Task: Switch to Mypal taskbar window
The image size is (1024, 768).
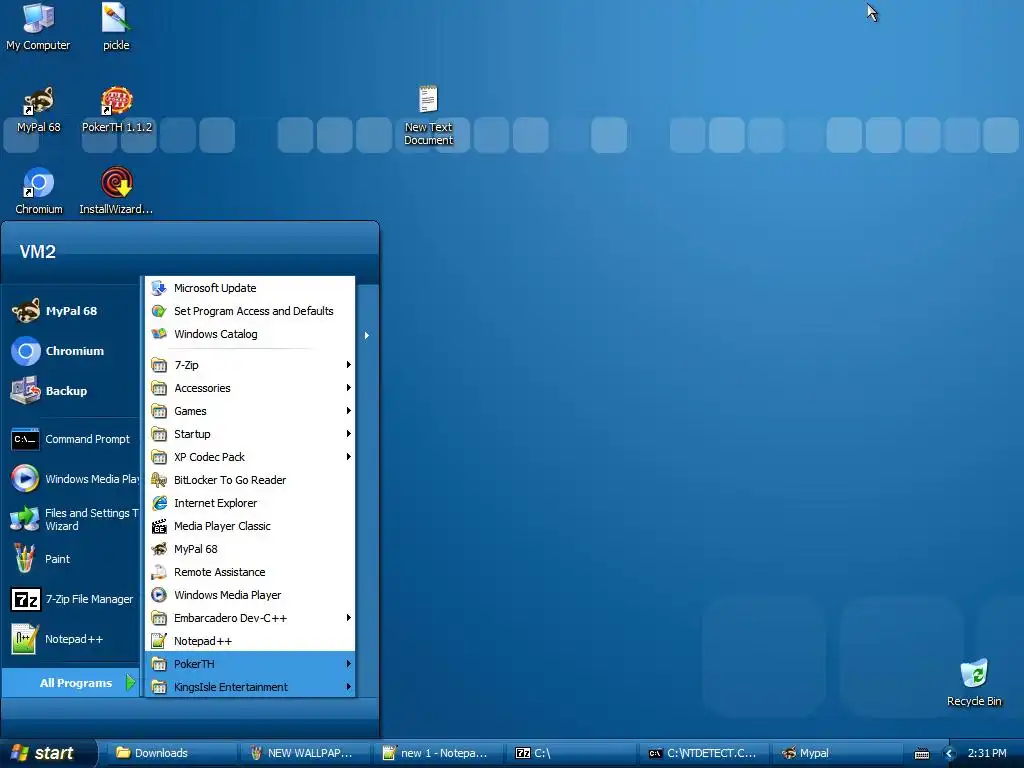Action: click(x=839, y=753)
